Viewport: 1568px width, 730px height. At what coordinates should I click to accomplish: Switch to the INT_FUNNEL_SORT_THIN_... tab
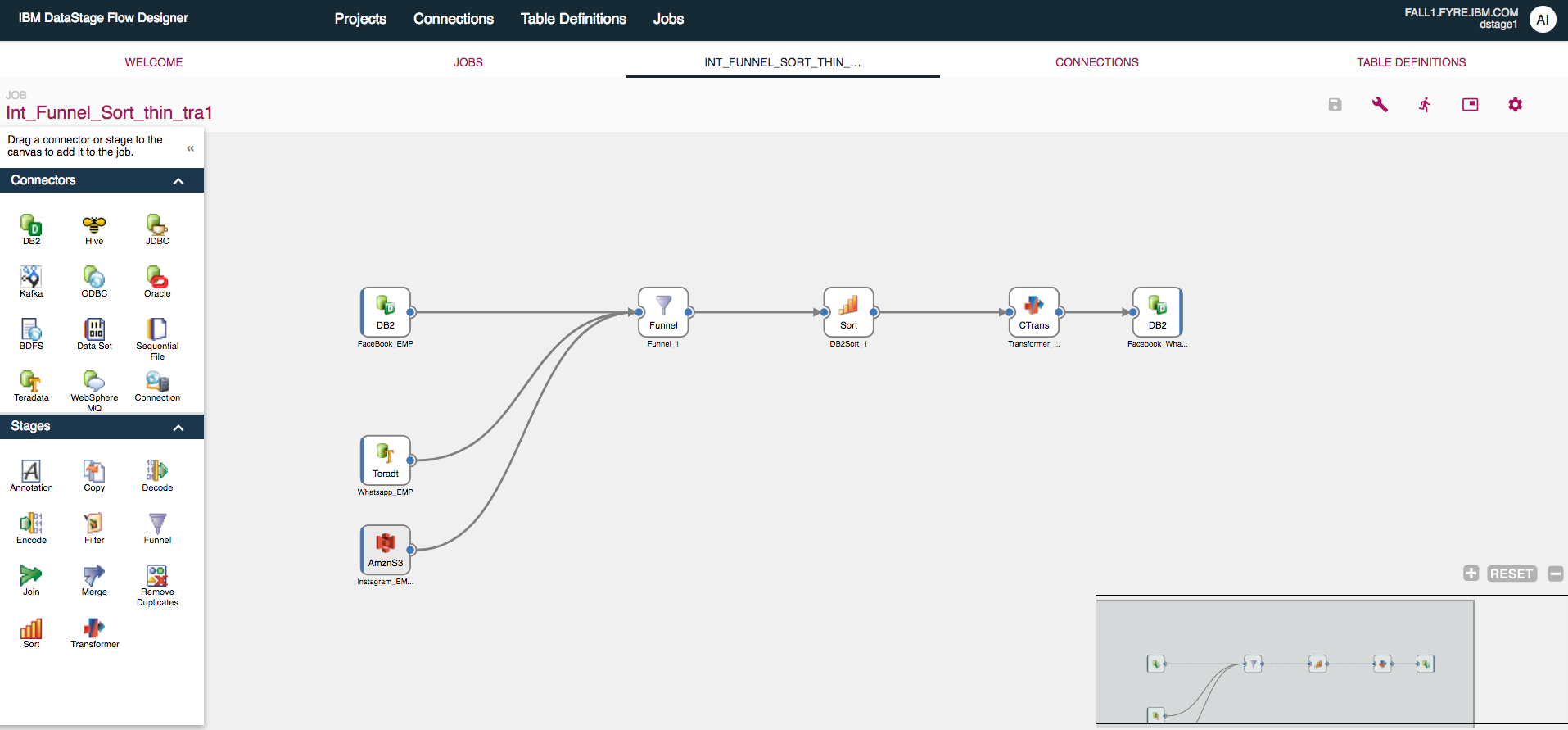tap(783, 62)
